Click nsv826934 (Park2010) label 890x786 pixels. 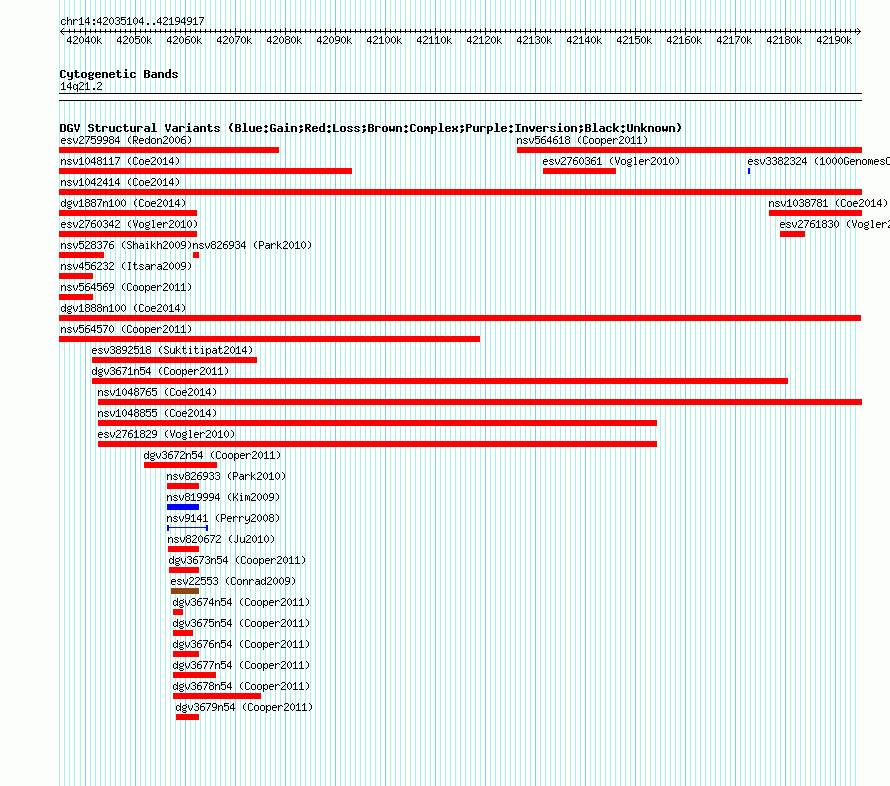click(252, 245)
